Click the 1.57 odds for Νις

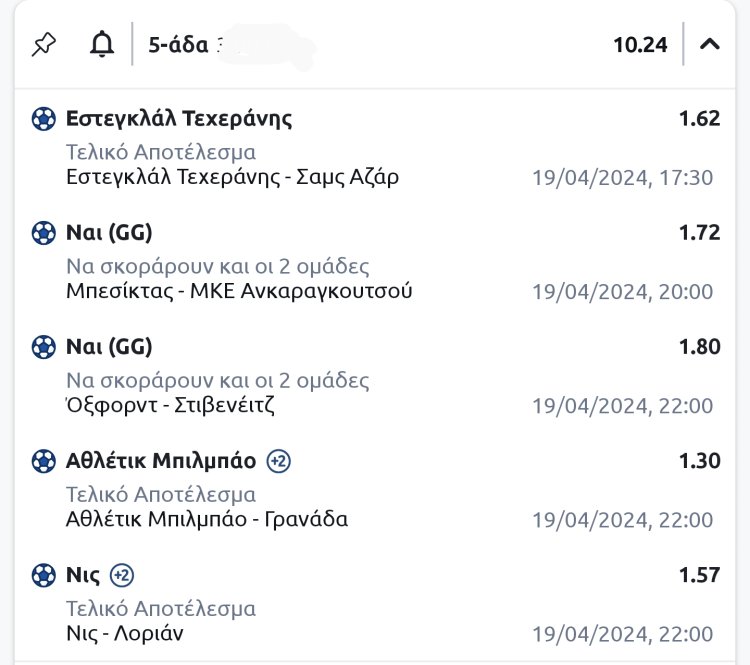coord(699,575)
